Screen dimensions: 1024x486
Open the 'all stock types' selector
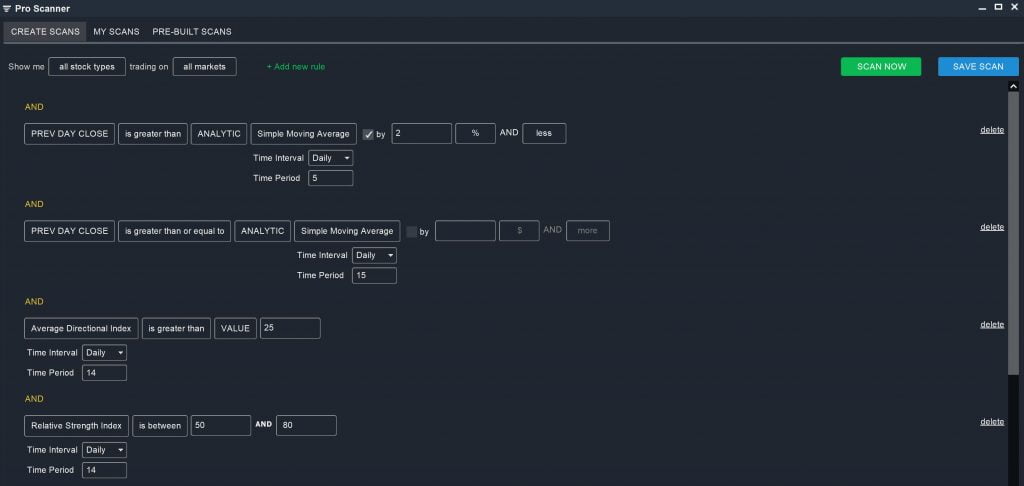pyautogui.click(x=87, y=67)
